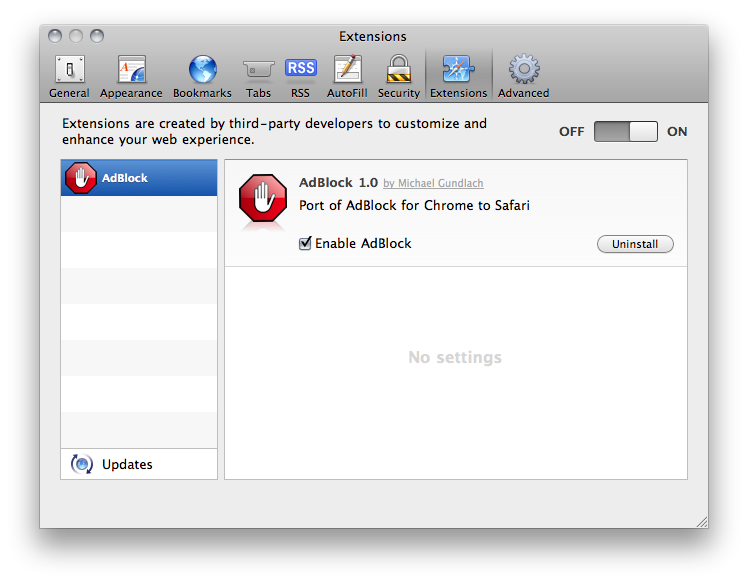Close the Extensions window
Viewport: 748px width, 583px height.
tap(55, 36)
